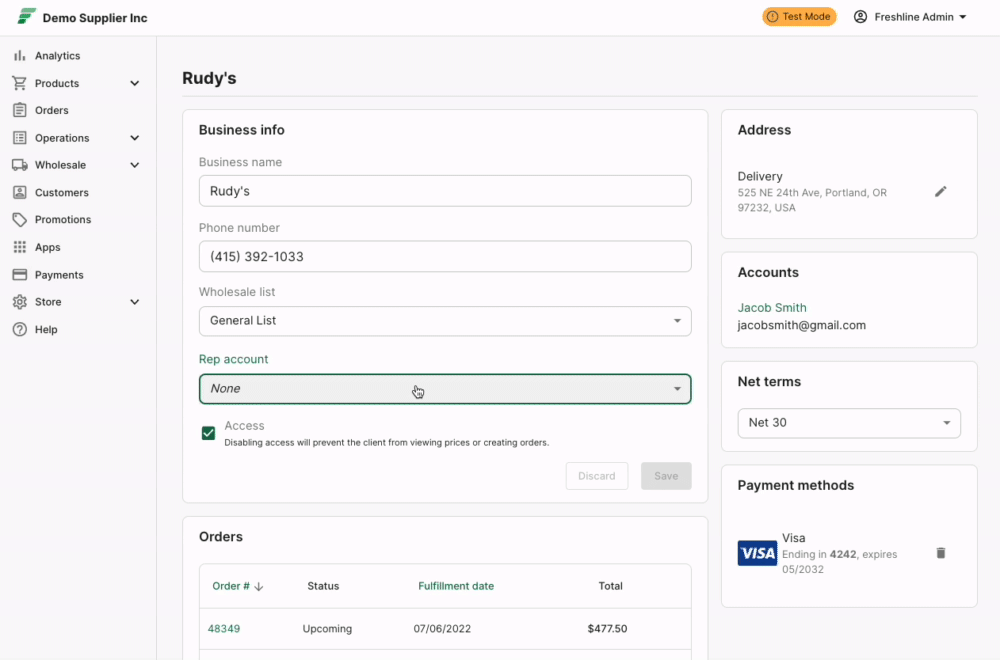Sort orders by Fulfillment date column

pos(456,586)
